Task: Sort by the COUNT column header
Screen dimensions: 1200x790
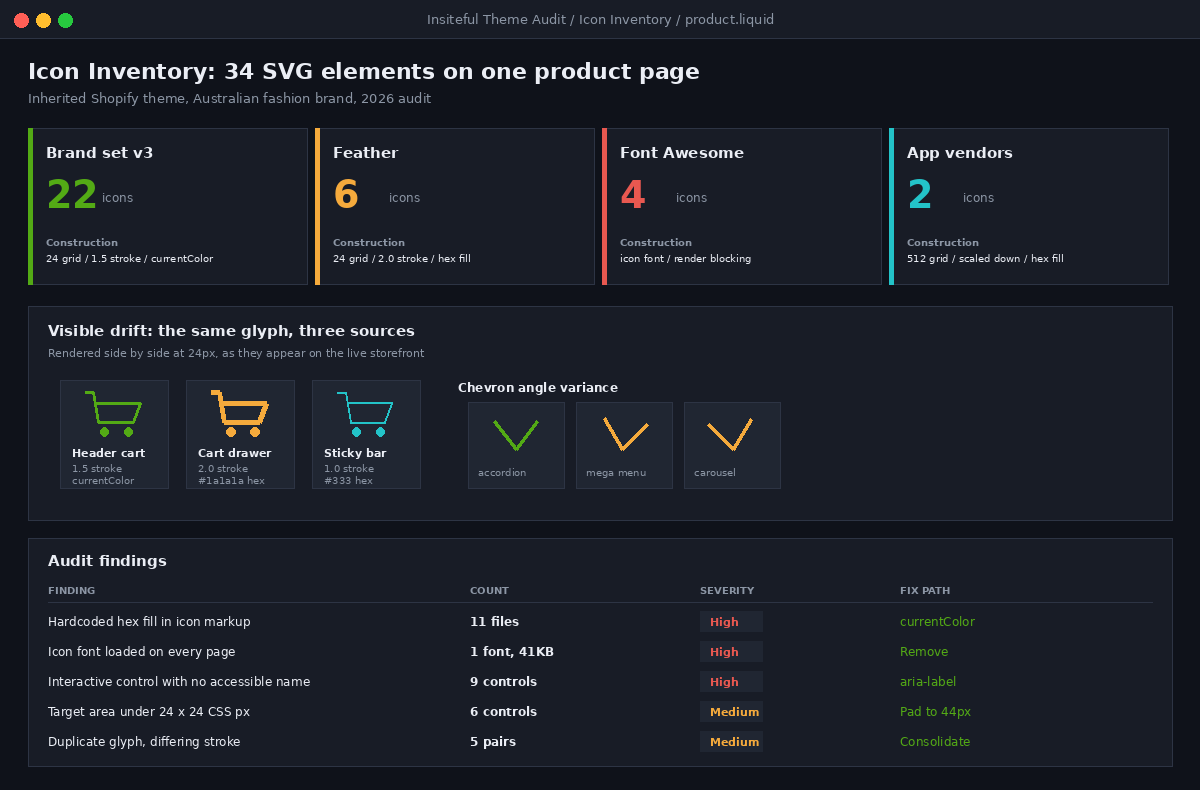Action: (489, 591)
